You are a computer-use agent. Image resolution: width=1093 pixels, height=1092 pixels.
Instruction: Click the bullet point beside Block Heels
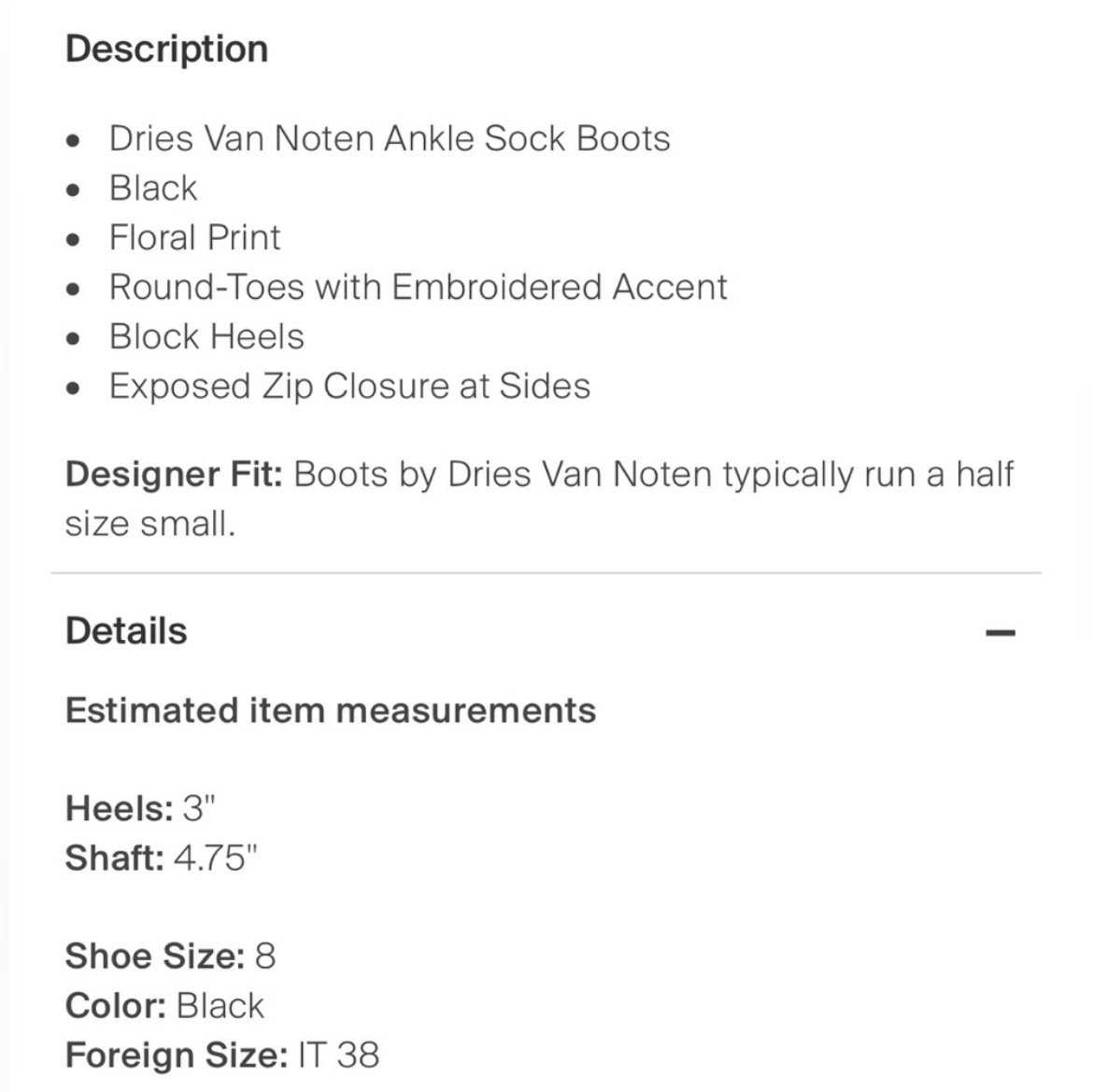[73, 339]
